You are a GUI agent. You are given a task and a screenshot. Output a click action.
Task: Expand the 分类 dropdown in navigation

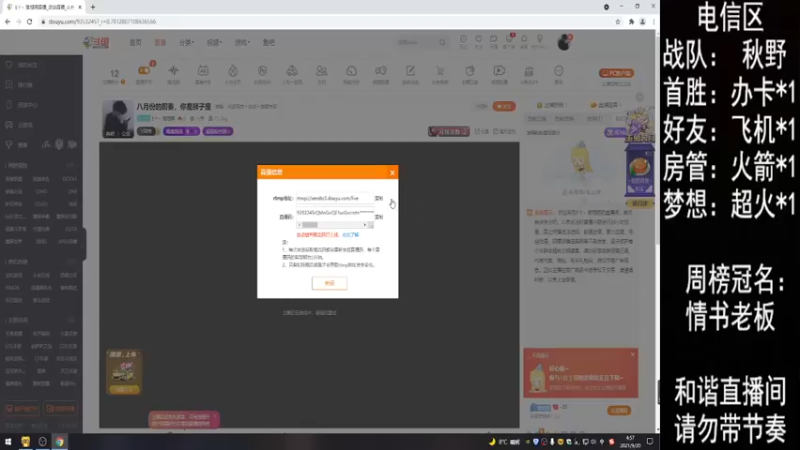186,43
